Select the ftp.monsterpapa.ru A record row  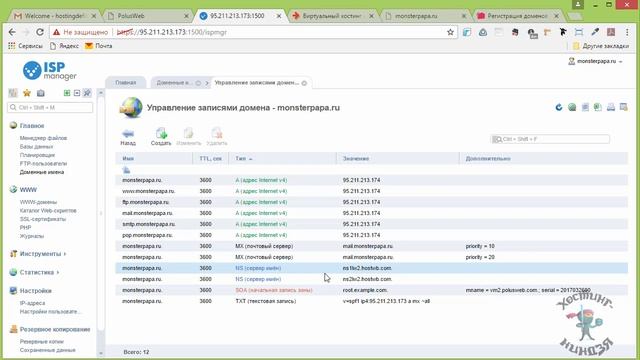point(371,202)
